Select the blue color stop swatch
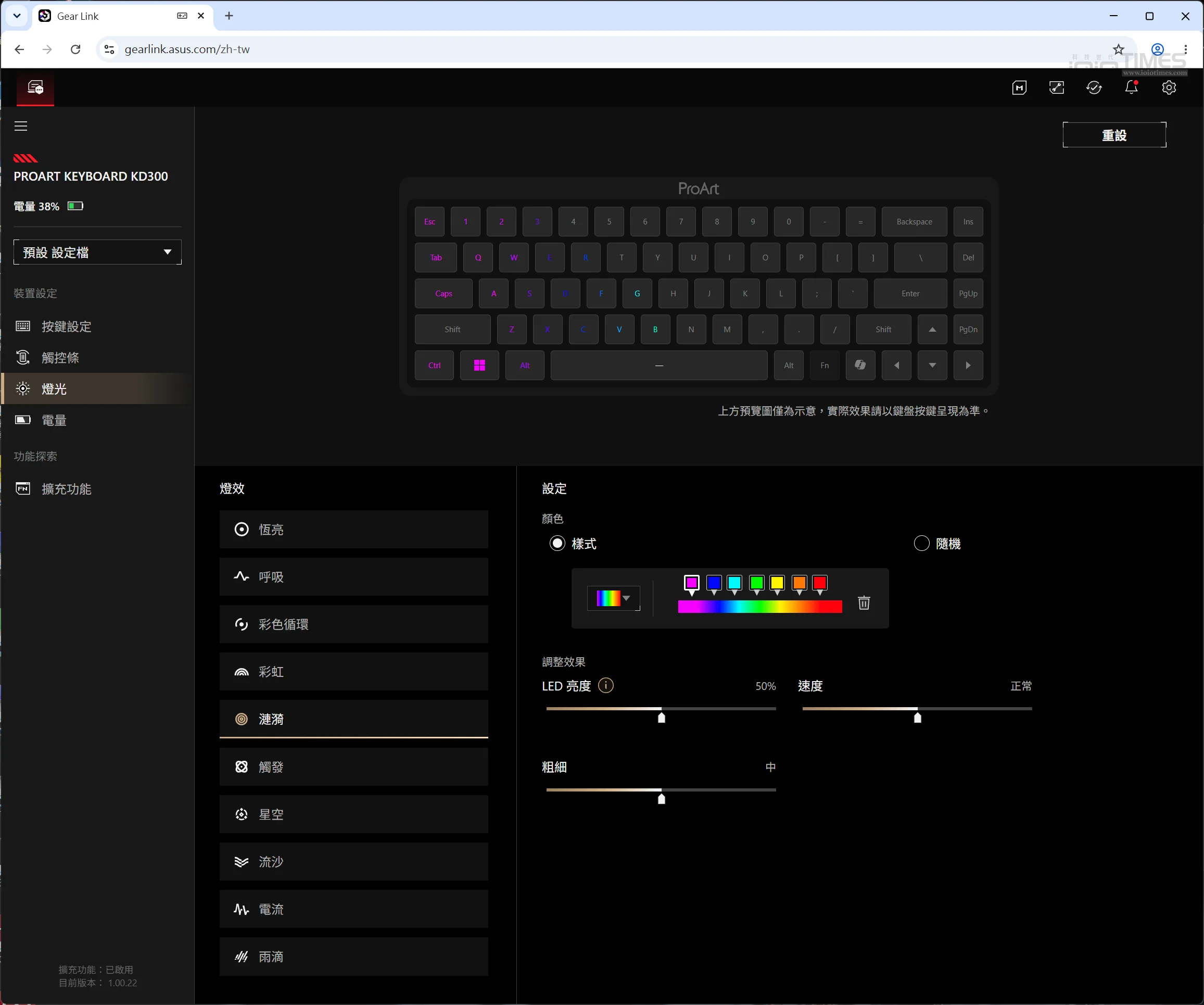This screenshot has width=1204, height=1005. pyautogui.click(x=714, y=583)
